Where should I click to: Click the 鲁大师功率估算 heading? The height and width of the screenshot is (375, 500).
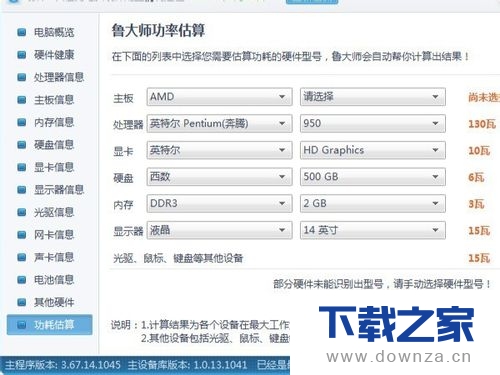click(158, 31)
